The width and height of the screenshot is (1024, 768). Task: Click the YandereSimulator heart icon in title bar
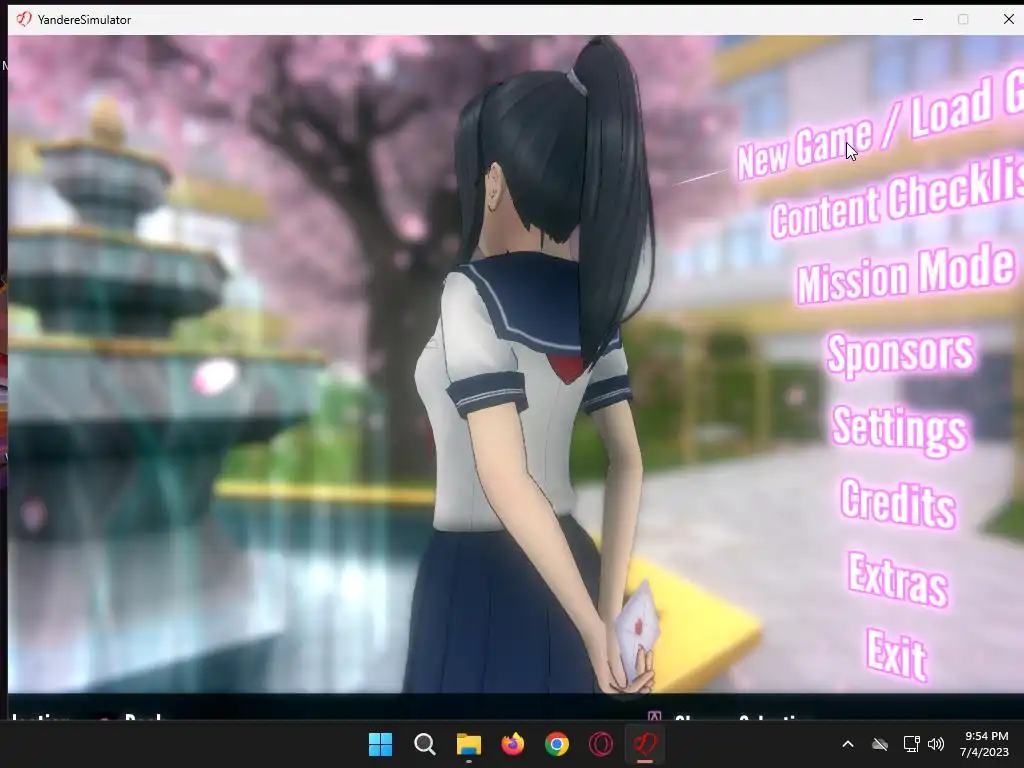pos(24,19)
